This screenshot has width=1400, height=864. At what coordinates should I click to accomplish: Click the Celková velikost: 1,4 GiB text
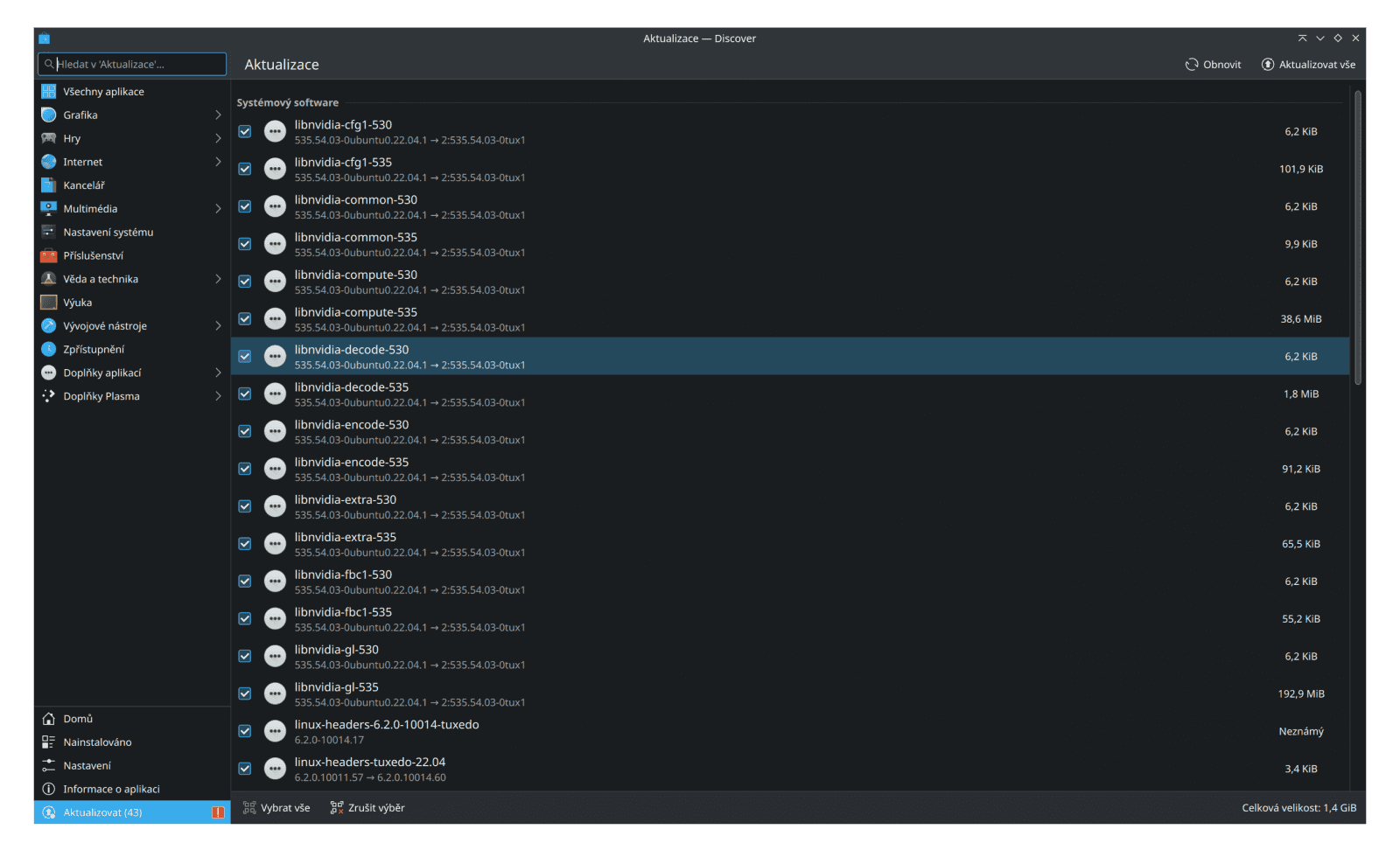(1298, 808)
